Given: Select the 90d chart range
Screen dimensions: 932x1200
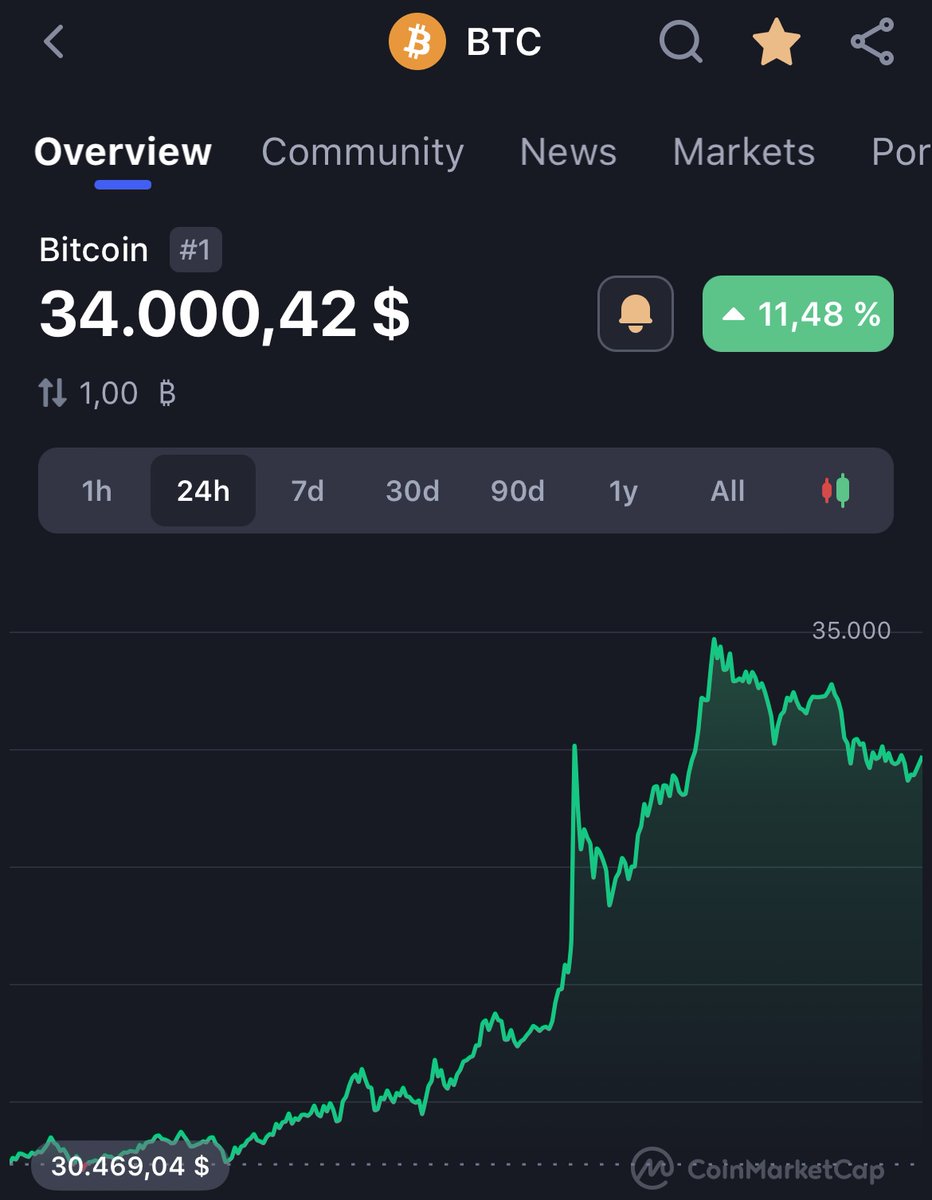Looking at the screenshot, I should point(518,491).
